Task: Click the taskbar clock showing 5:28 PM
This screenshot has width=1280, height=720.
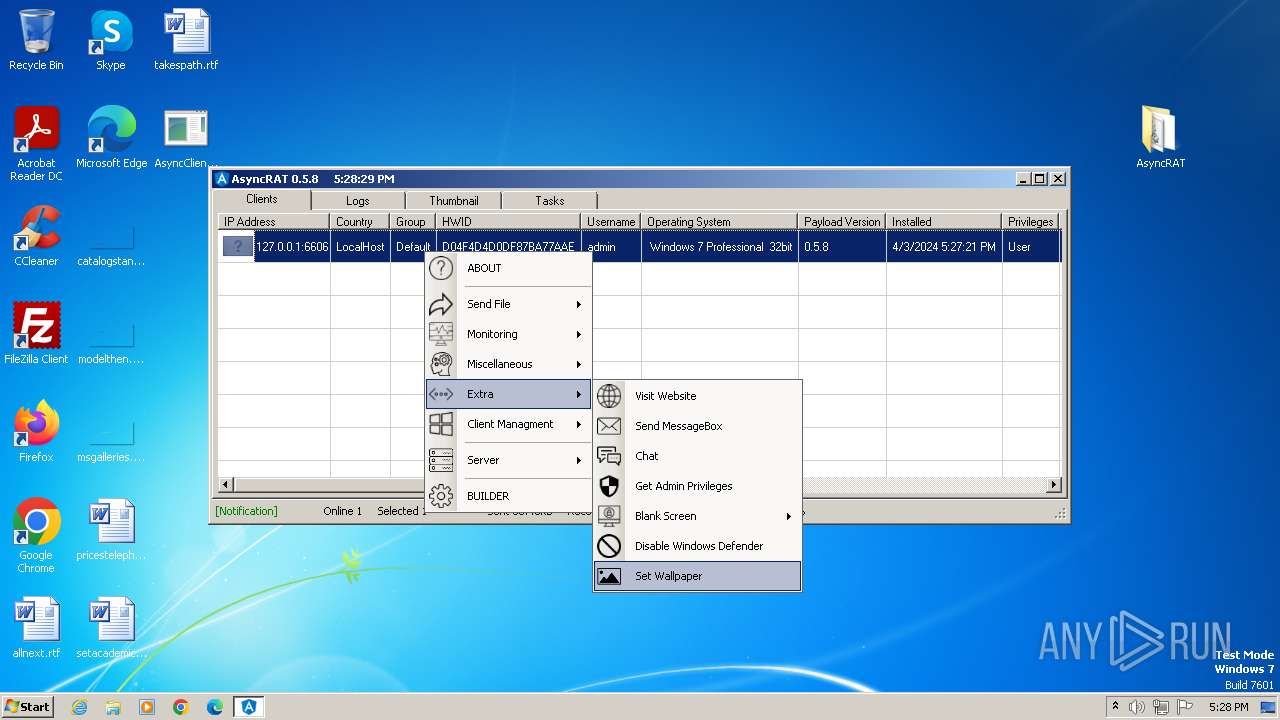Action: coord(1228,707)
